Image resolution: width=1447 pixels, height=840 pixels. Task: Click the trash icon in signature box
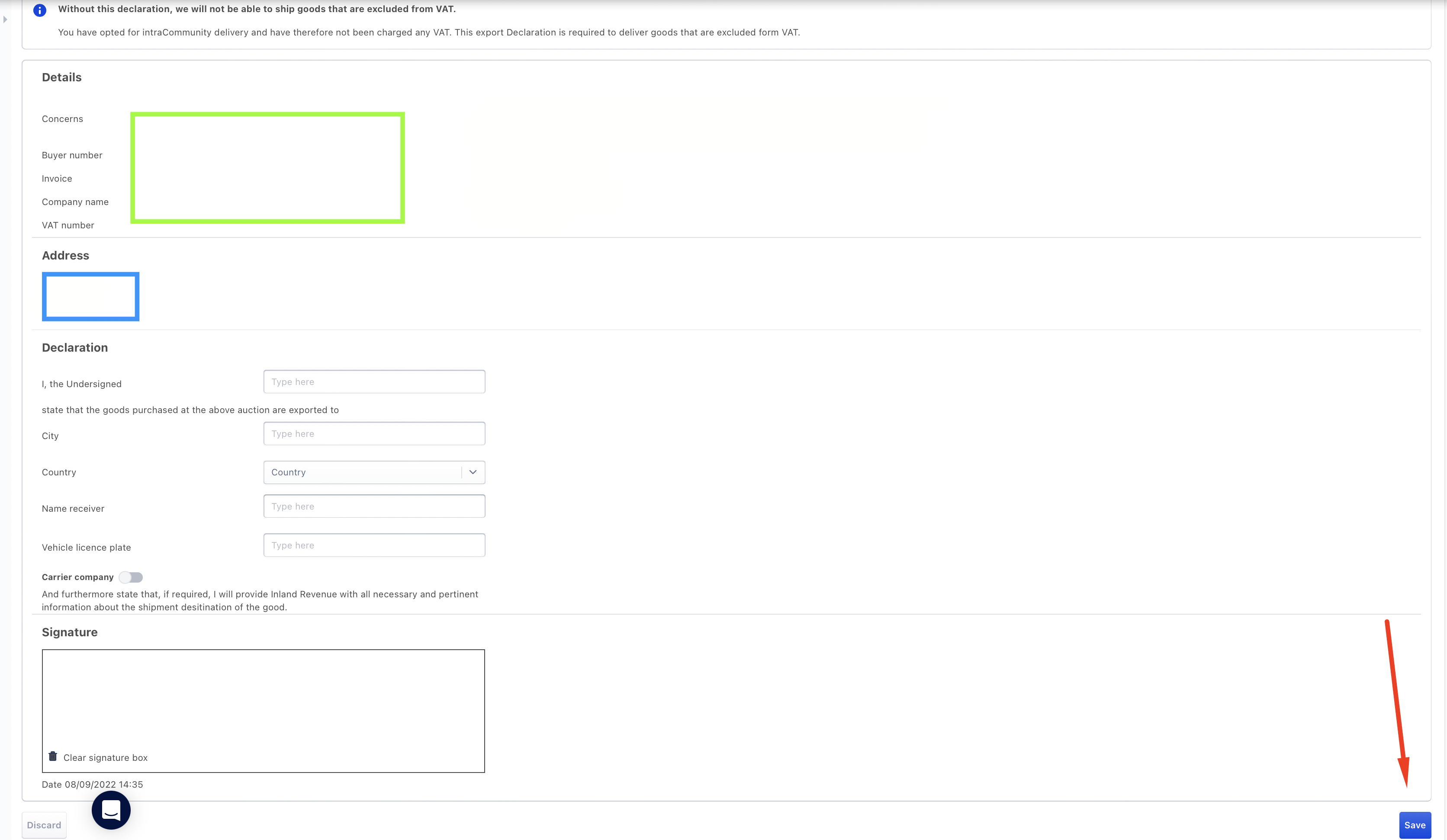click(53, 756)
